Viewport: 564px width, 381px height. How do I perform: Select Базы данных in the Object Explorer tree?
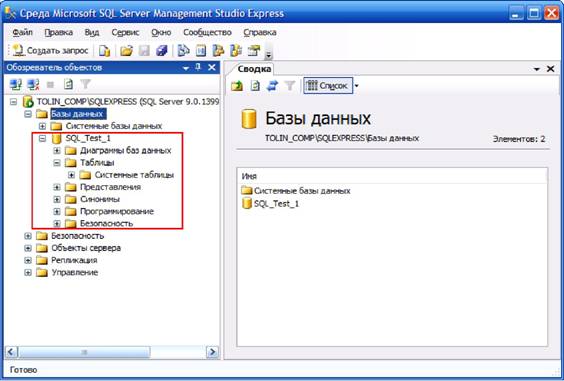tap(77, 114)
